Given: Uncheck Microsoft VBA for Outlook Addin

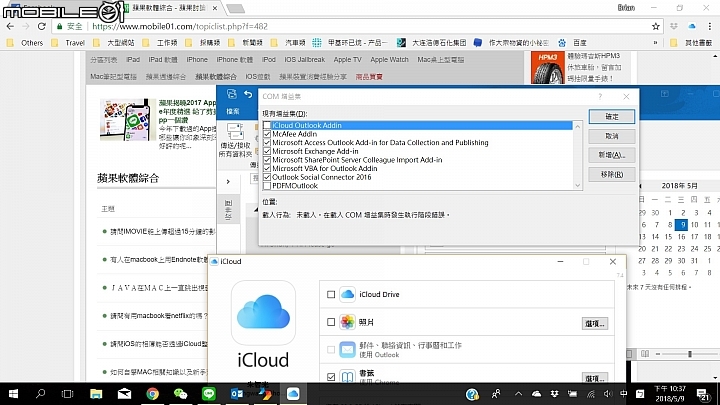Looking at the screenshot, I should point(267,169).
